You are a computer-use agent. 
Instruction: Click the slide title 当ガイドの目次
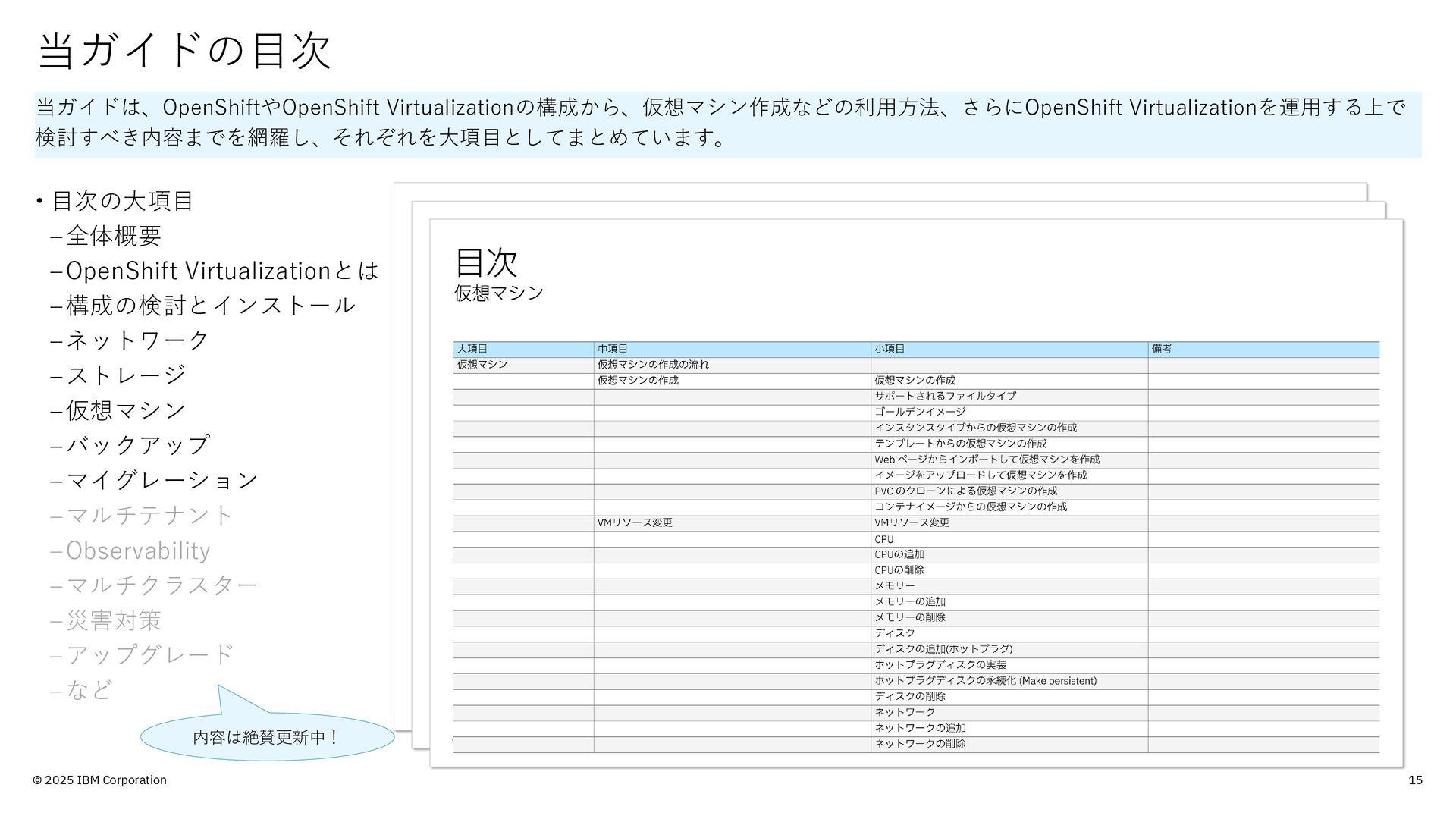point(184,51)
